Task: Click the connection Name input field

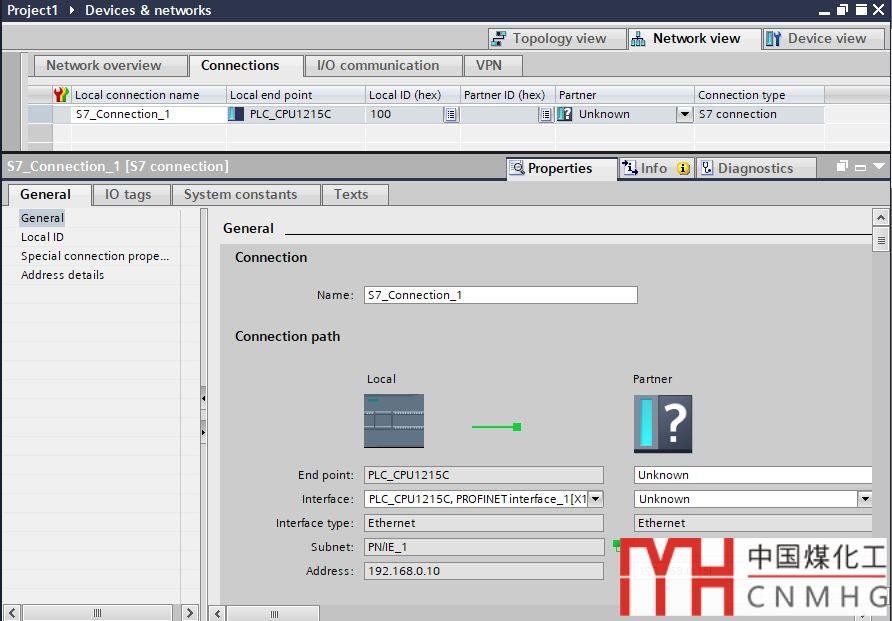Action: pos(500,295)
